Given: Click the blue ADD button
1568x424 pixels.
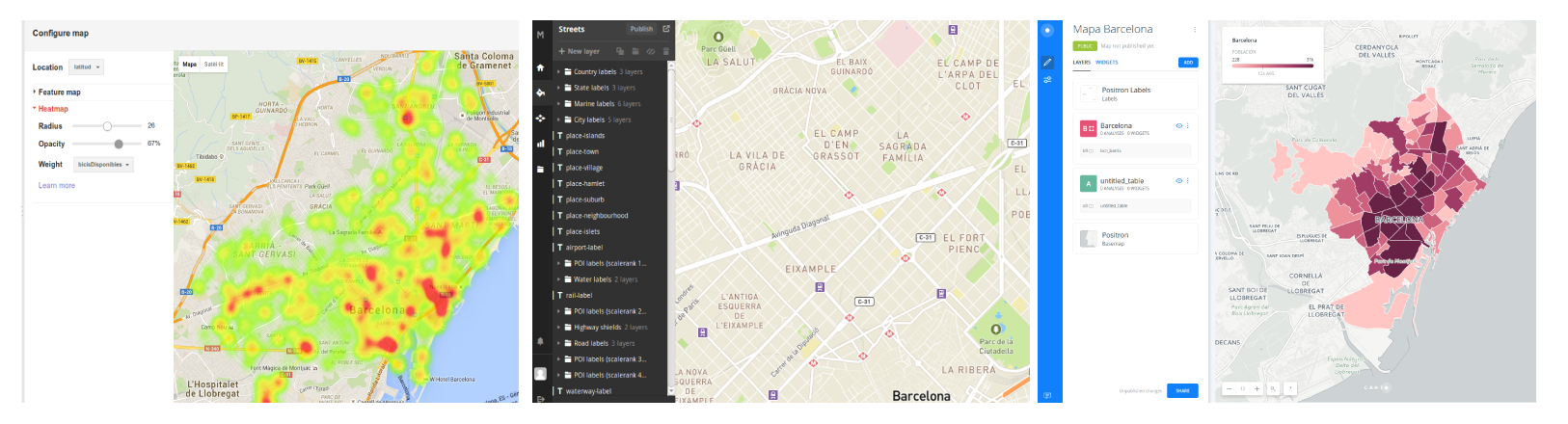Looking at the screenshot, I should [1188, 63].
